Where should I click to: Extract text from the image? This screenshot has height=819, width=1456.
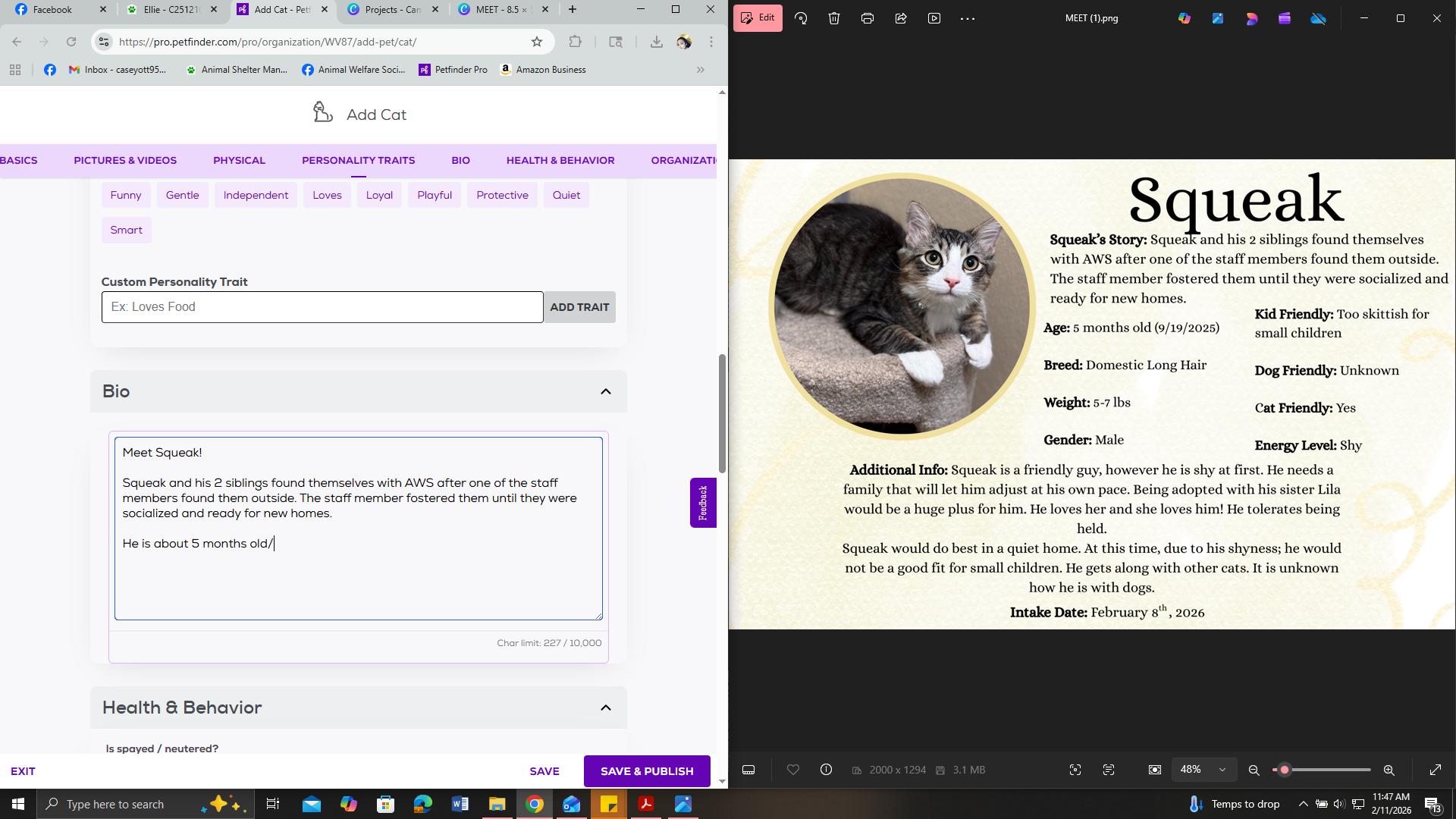click(x=1109, y=770)
